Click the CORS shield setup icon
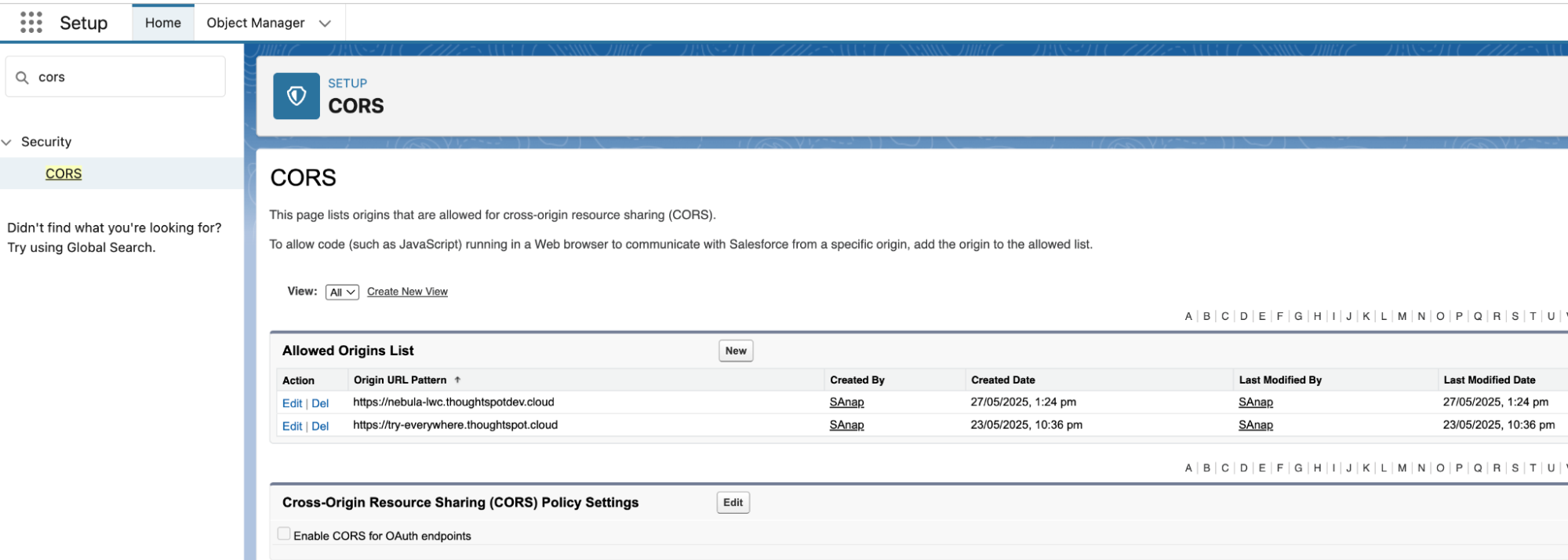This screenshot has width=1568, height=560. pyautogui.click(x=296, y=96)
